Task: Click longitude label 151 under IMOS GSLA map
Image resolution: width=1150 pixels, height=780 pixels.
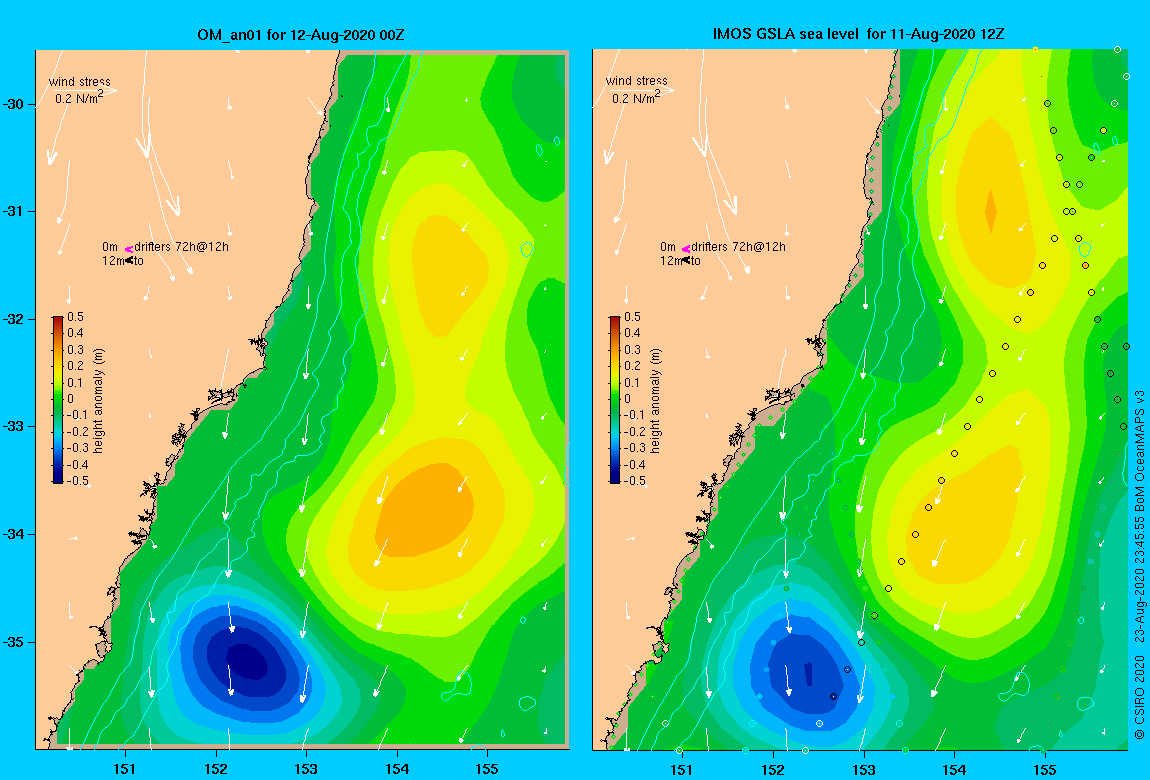Action: [682, 770]
